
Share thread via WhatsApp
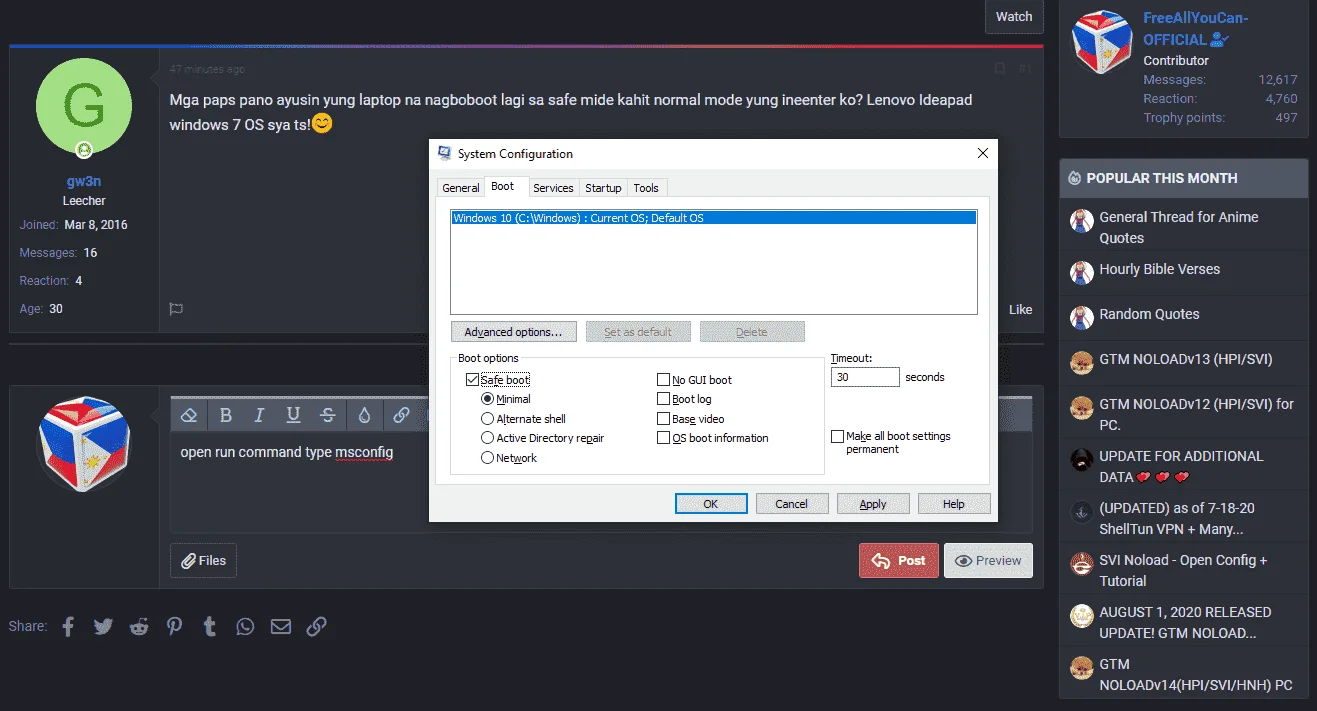point(245,626)
